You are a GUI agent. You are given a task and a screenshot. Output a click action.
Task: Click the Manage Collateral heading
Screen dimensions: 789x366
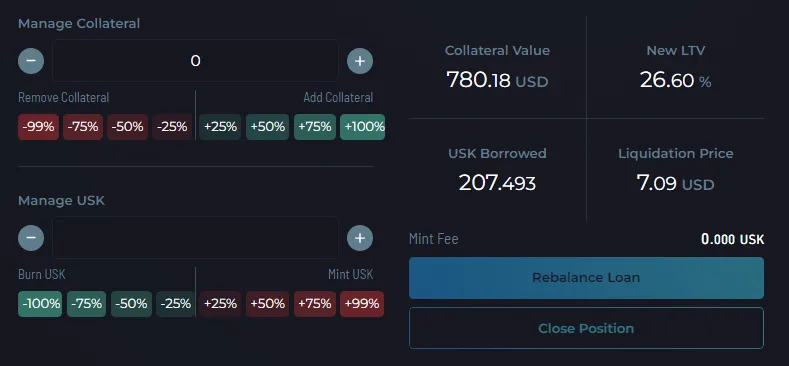[79, 24]
